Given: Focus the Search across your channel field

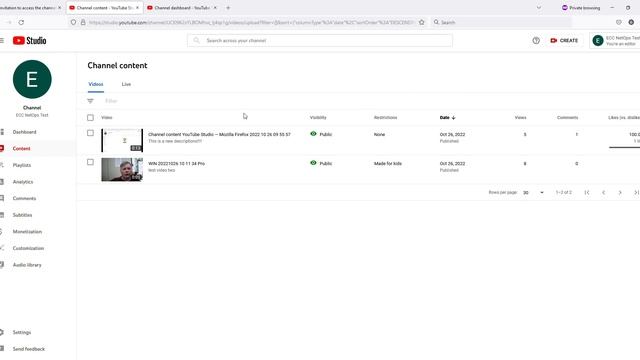Looking at the screenshot, I should (320, 40).
